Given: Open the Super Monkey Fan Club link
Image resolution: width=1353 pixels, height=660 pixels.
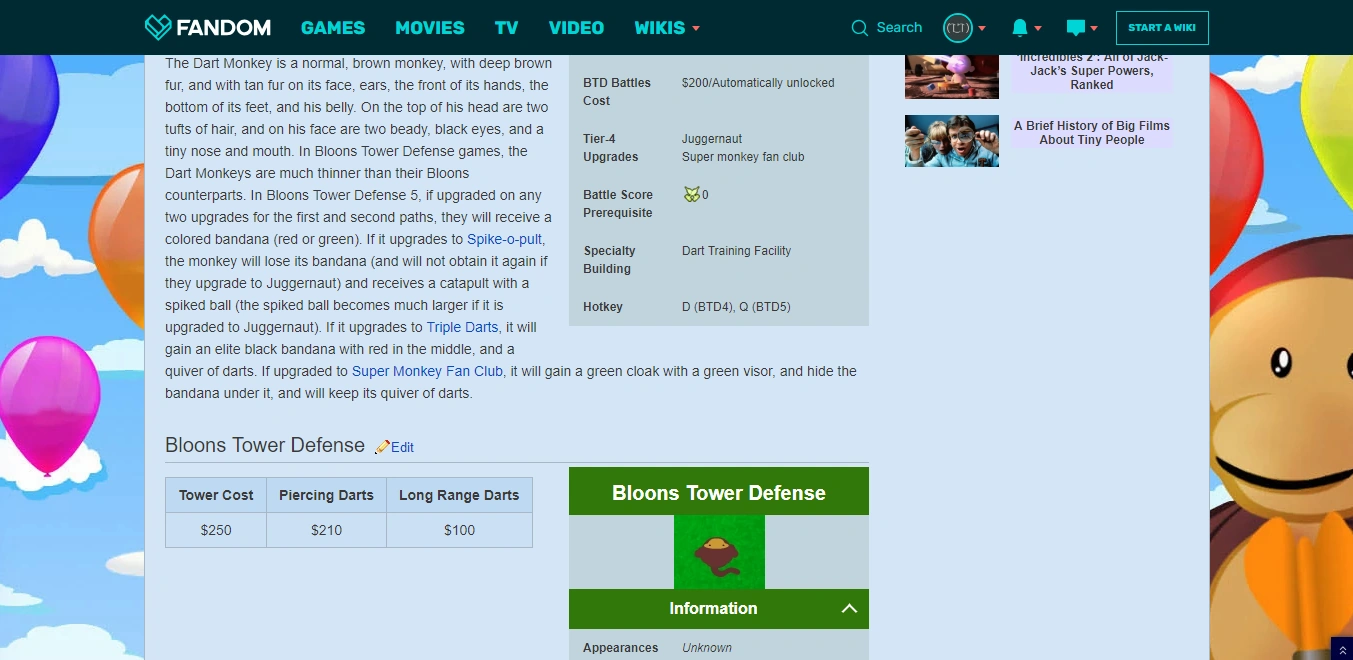Looking at the screenshot, I should pos(427,371).
